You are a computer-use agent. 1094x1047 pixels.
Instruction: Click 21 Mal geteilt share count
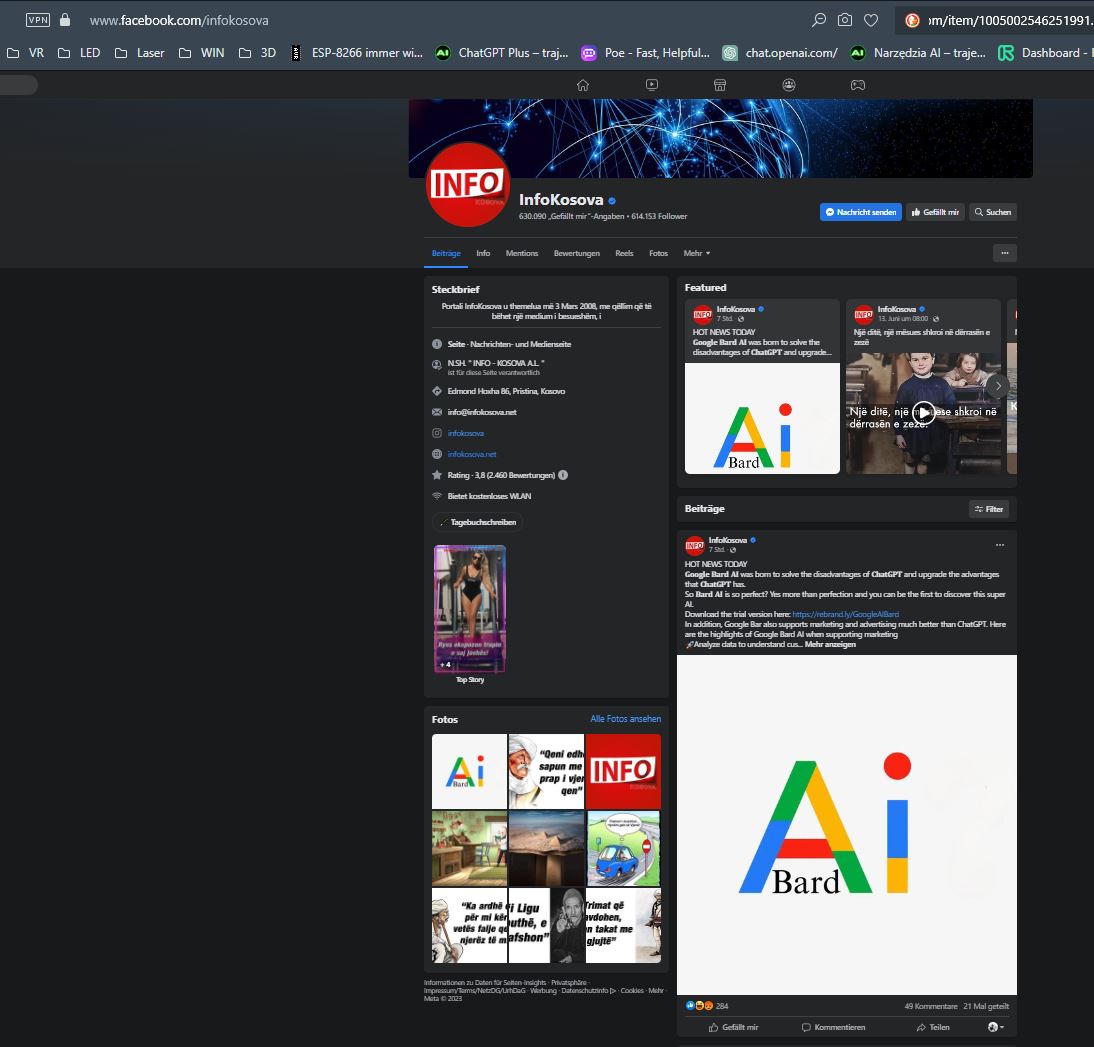[x=986, y=1007]
